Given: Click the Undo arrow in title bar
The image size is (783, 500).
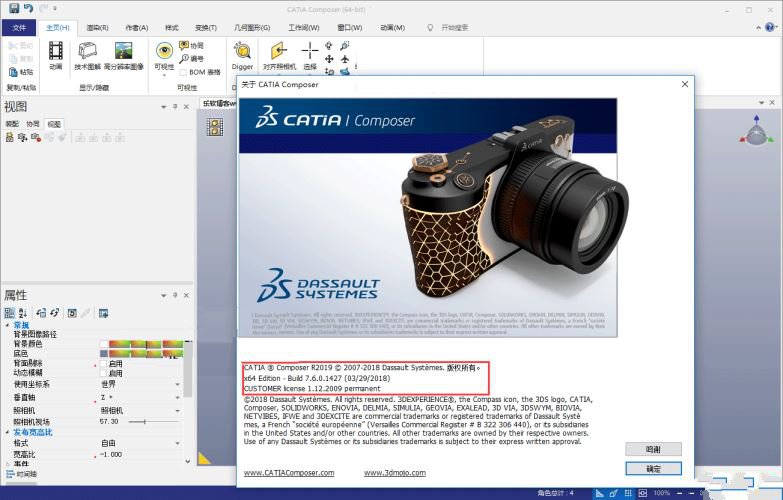Looking at the screenshot, I should coord(28,8).
